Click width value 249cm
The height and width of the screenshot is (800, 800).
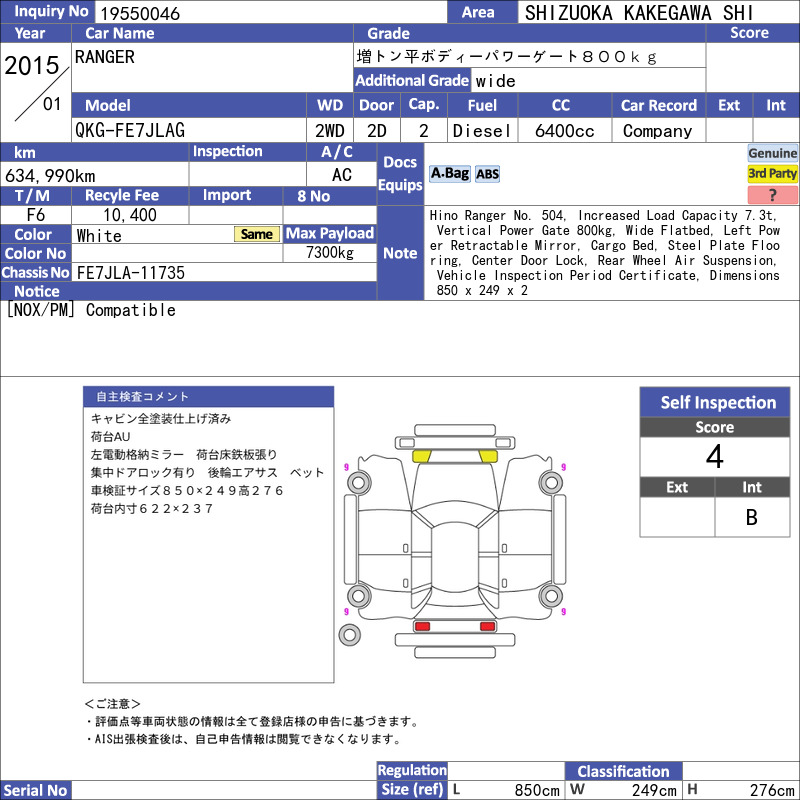click(654, 790)
